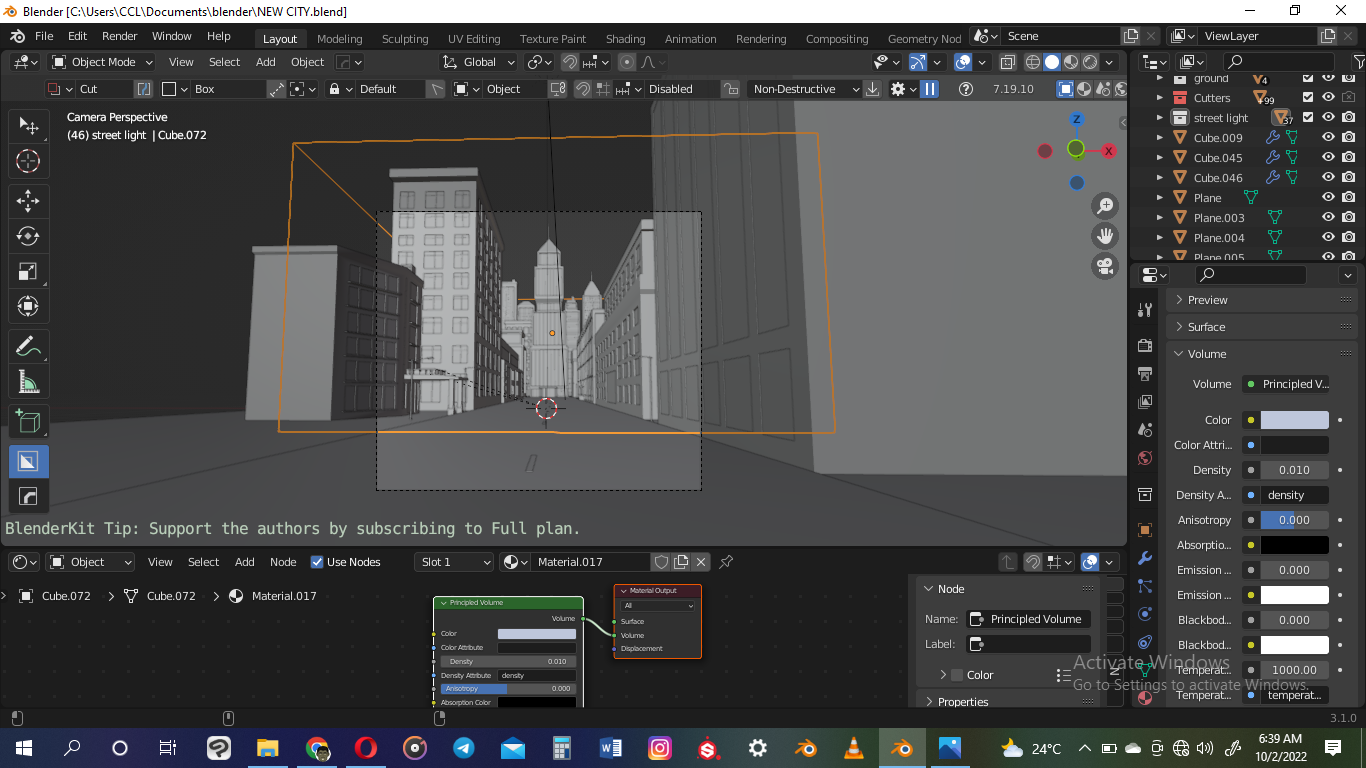Viewport: 1366px width, 768px height.
Task: Select the Cursor tool in viewport toolbar
Action: [29, 161]
